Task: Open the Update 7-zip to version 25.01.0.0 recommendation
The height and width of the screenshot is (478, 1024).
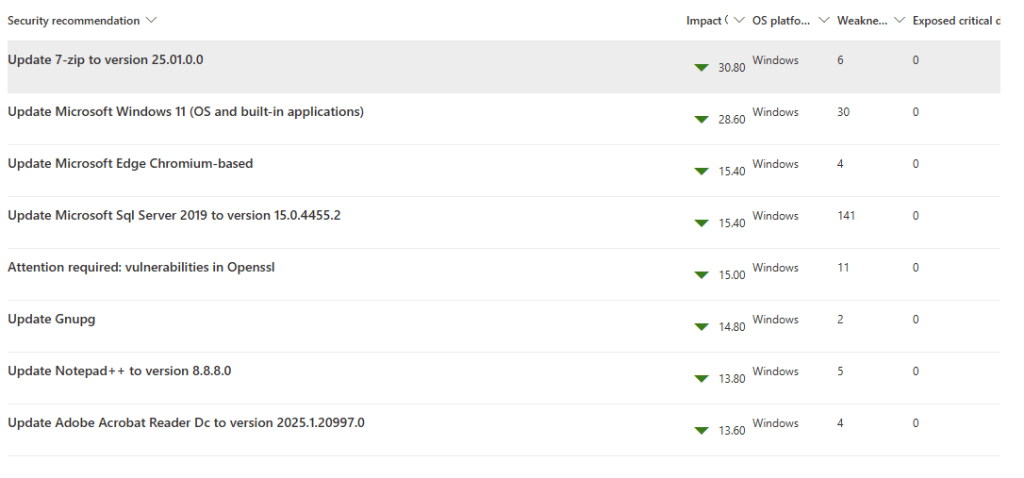Action: pyautogui.click(x=105, y=60)
